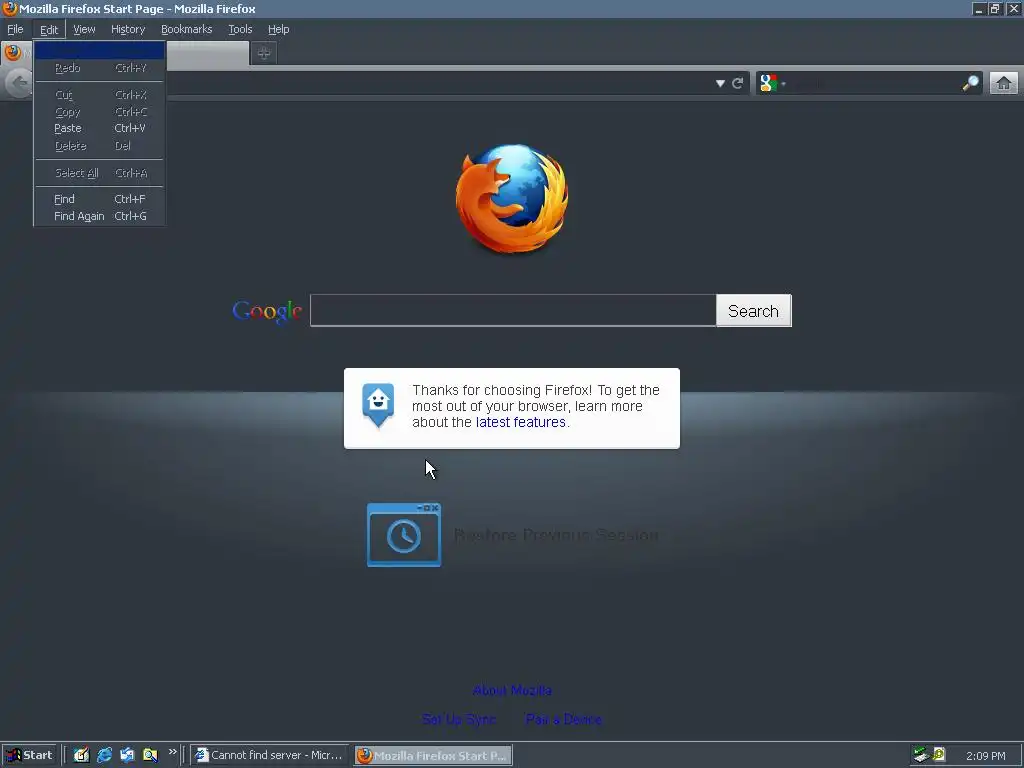This screenshot has height=768, width=1024.
Task: Open Help menu
Action: [x=279, y=29]
